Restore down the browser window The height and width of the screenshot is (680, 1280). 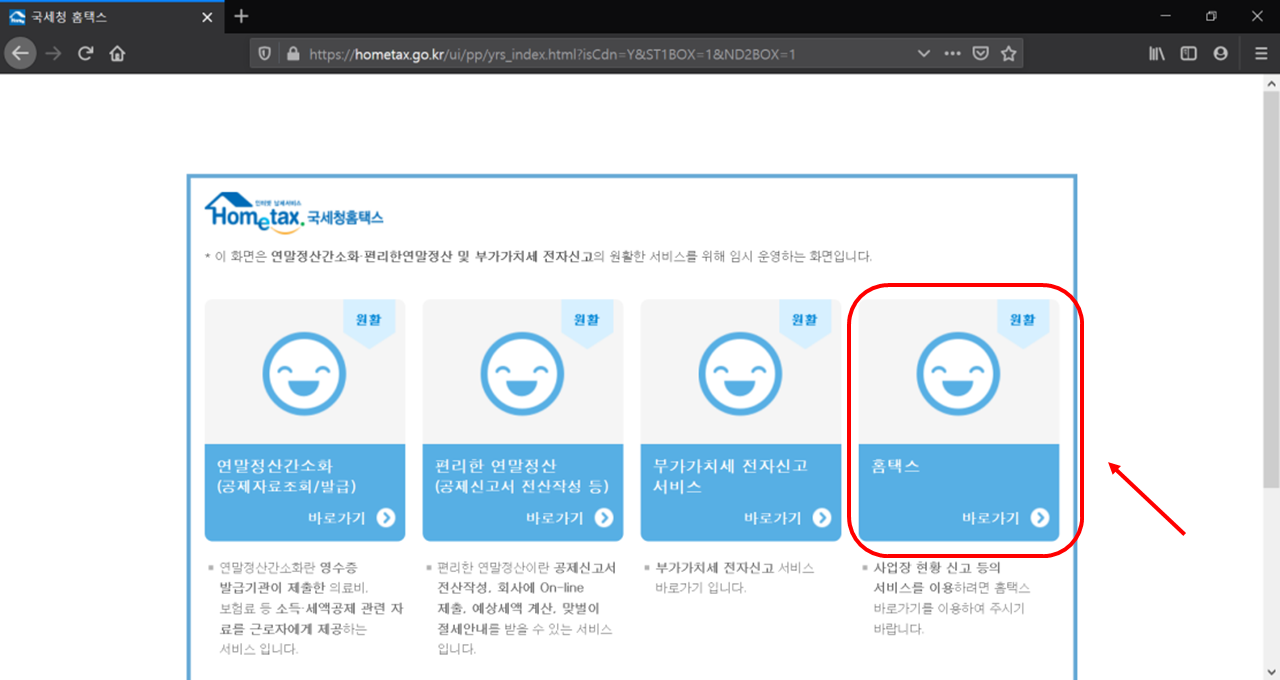tap(1211, 16)
